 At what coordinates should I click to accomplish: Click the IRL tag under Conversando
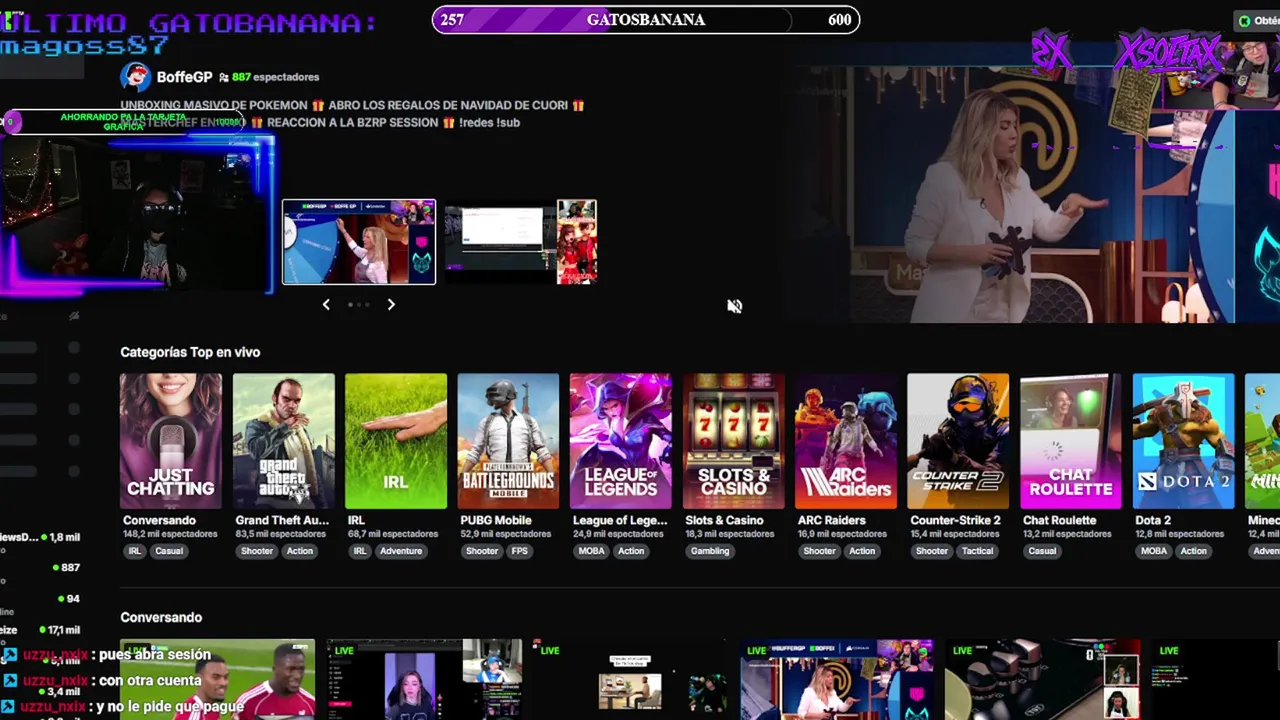coord(135,551)
